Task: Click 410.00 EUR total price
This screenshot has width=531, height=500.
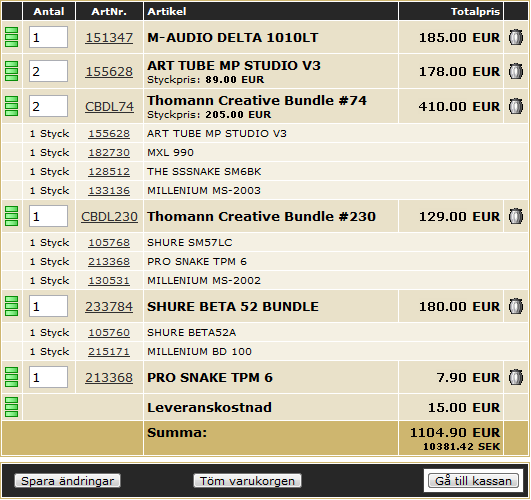Action: (460, 106)
